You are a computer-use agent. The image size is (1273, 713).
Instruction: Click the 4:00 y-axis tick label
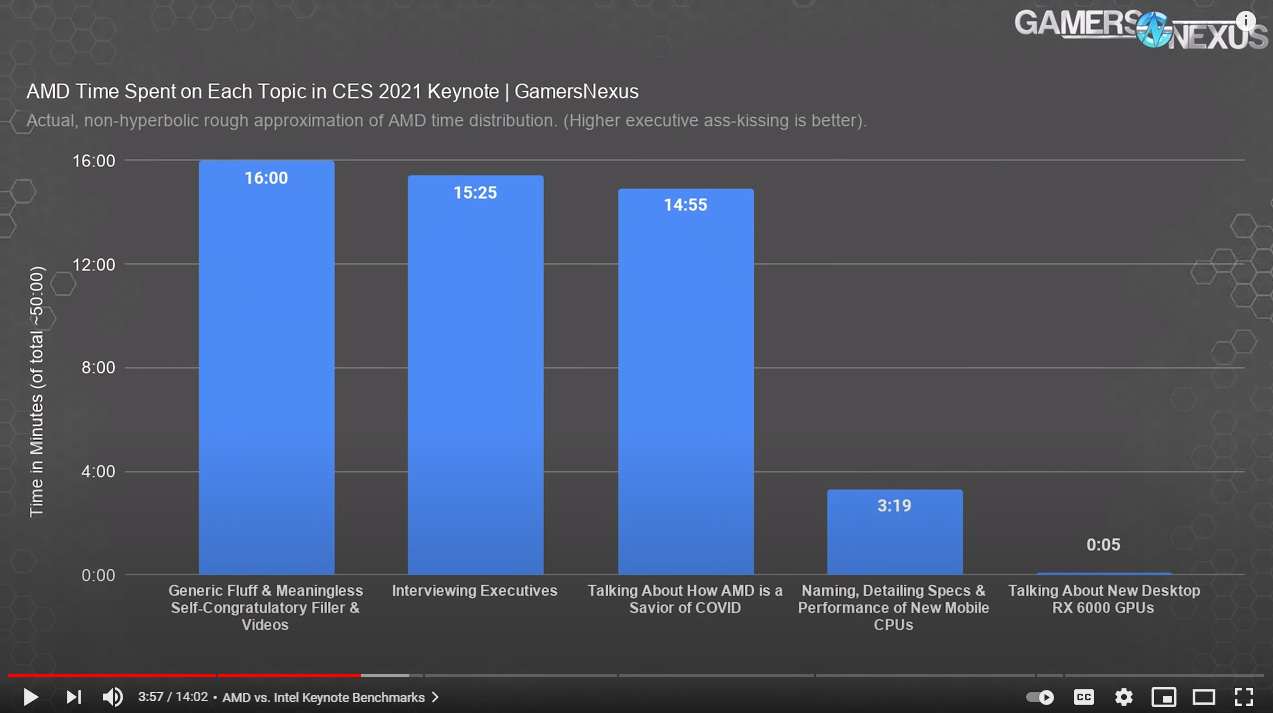[x=98, y=471]
